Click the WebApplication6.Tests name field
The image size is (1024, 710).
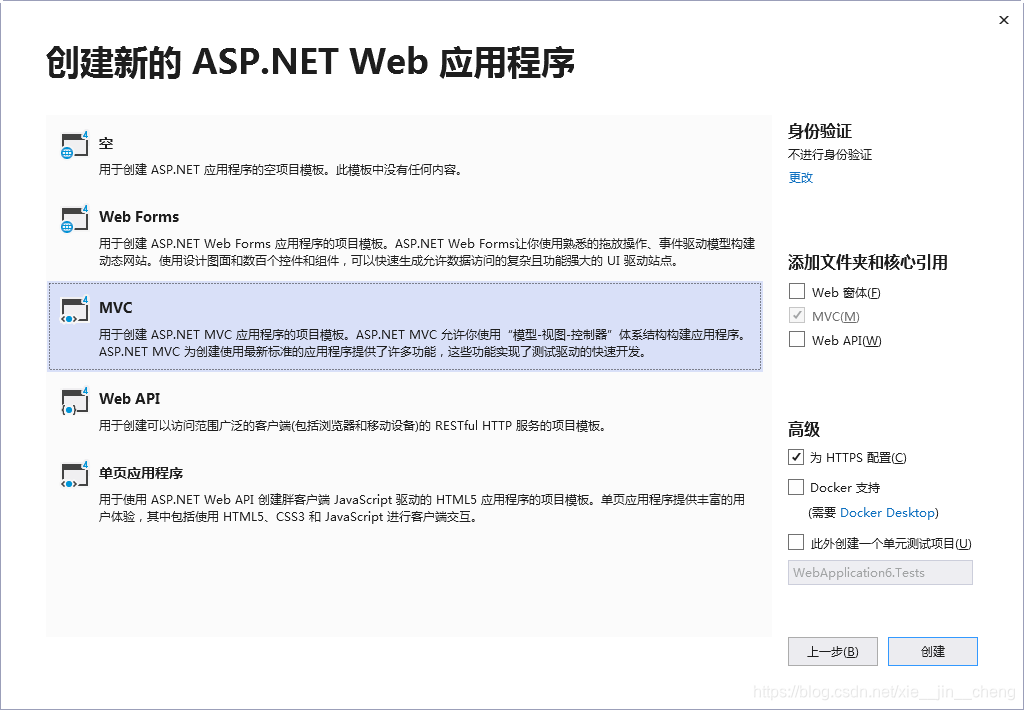(x=880, y=573)
